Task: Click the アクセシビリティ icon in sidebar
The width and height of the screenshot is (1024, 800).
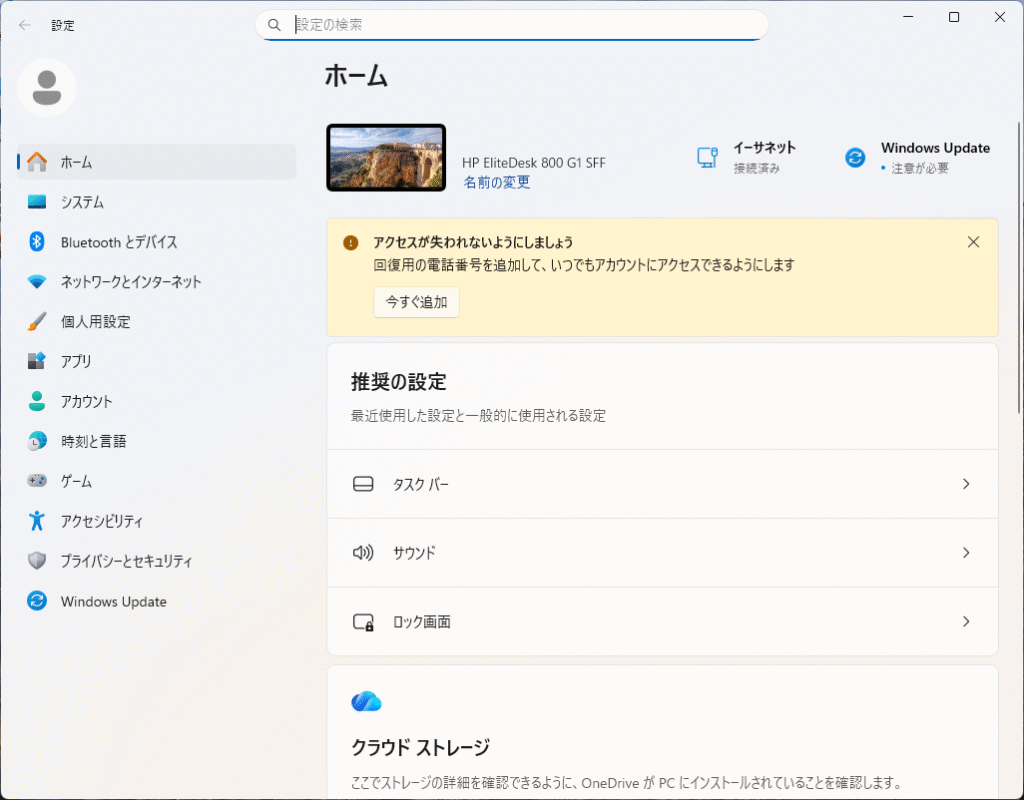Action: tap(37, 521)
